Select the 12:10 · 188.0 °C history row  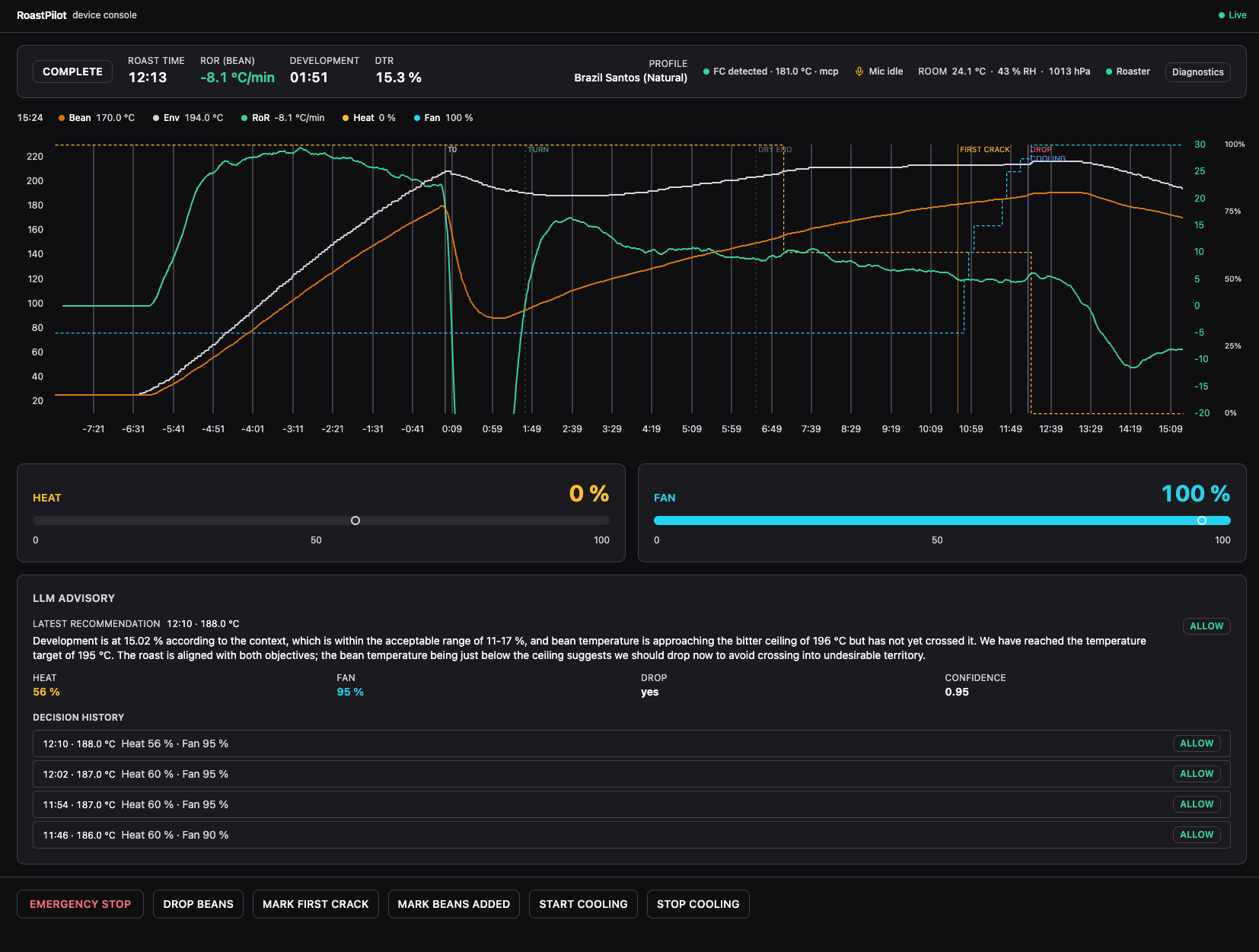click(x=631, y=743)
